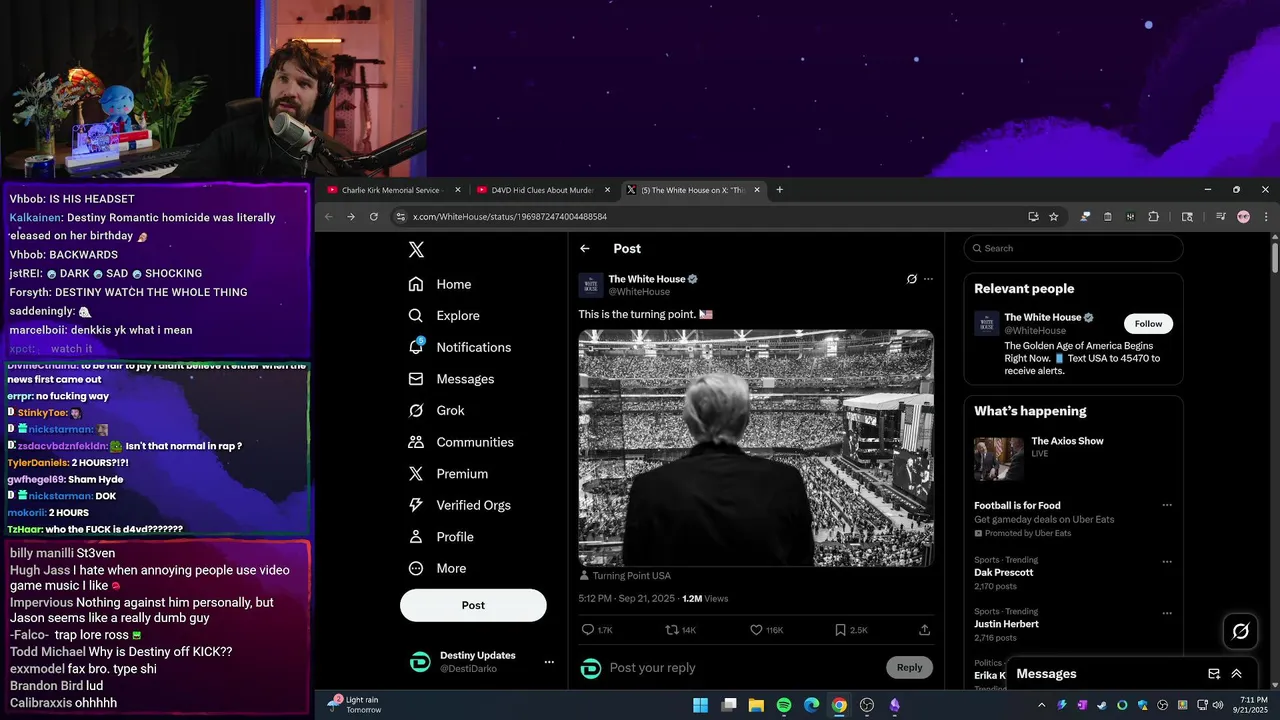
Task: Open Notifications in X sidebar
Action: (460, 347)
